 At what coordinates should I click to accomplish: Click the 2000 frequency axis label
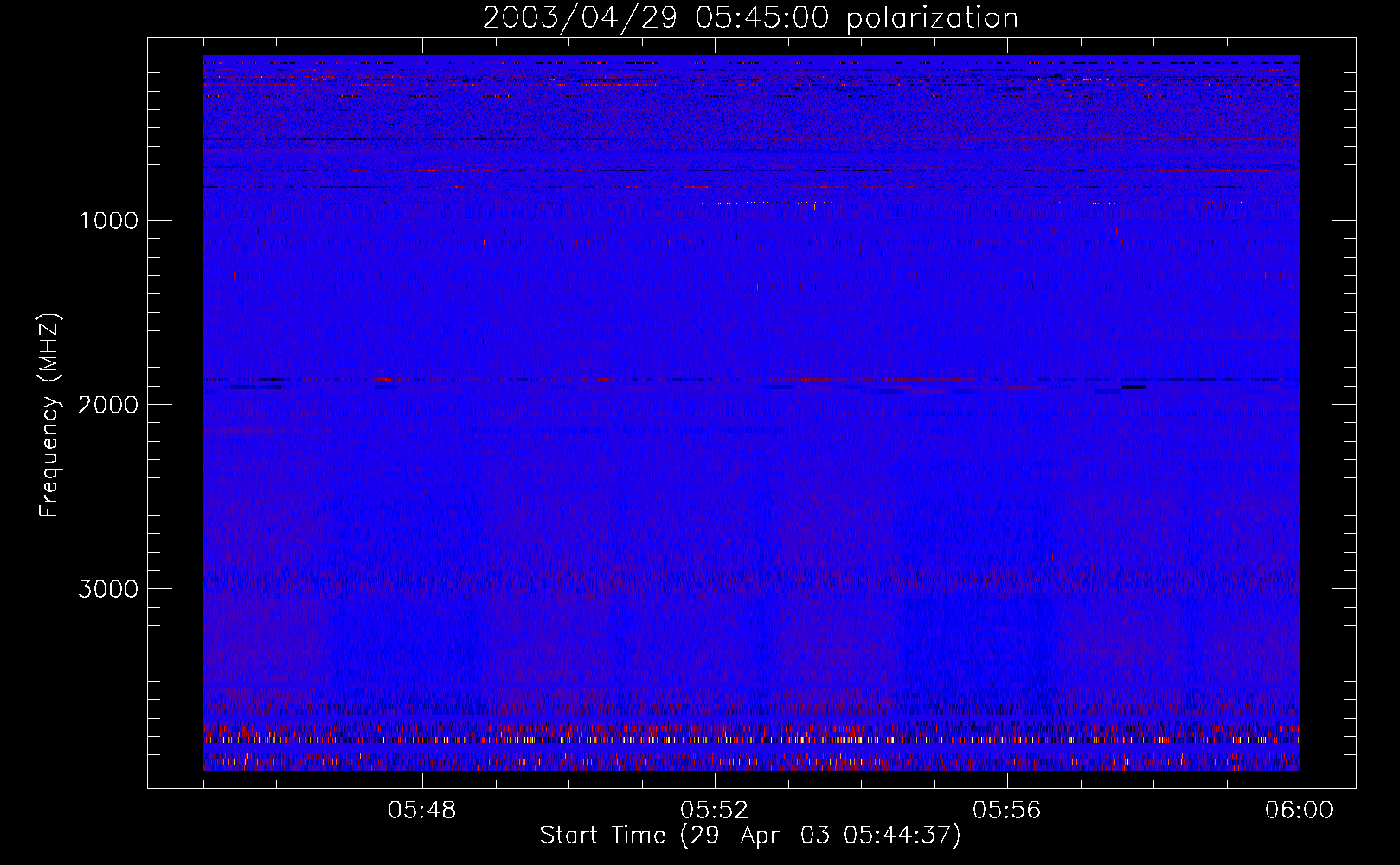[x=108, y=405]
